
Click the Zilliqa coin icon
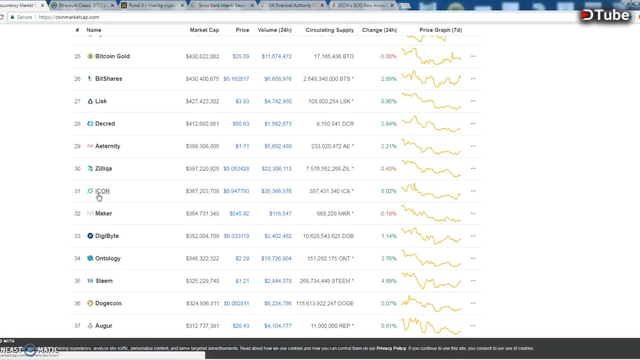[90, 169]
